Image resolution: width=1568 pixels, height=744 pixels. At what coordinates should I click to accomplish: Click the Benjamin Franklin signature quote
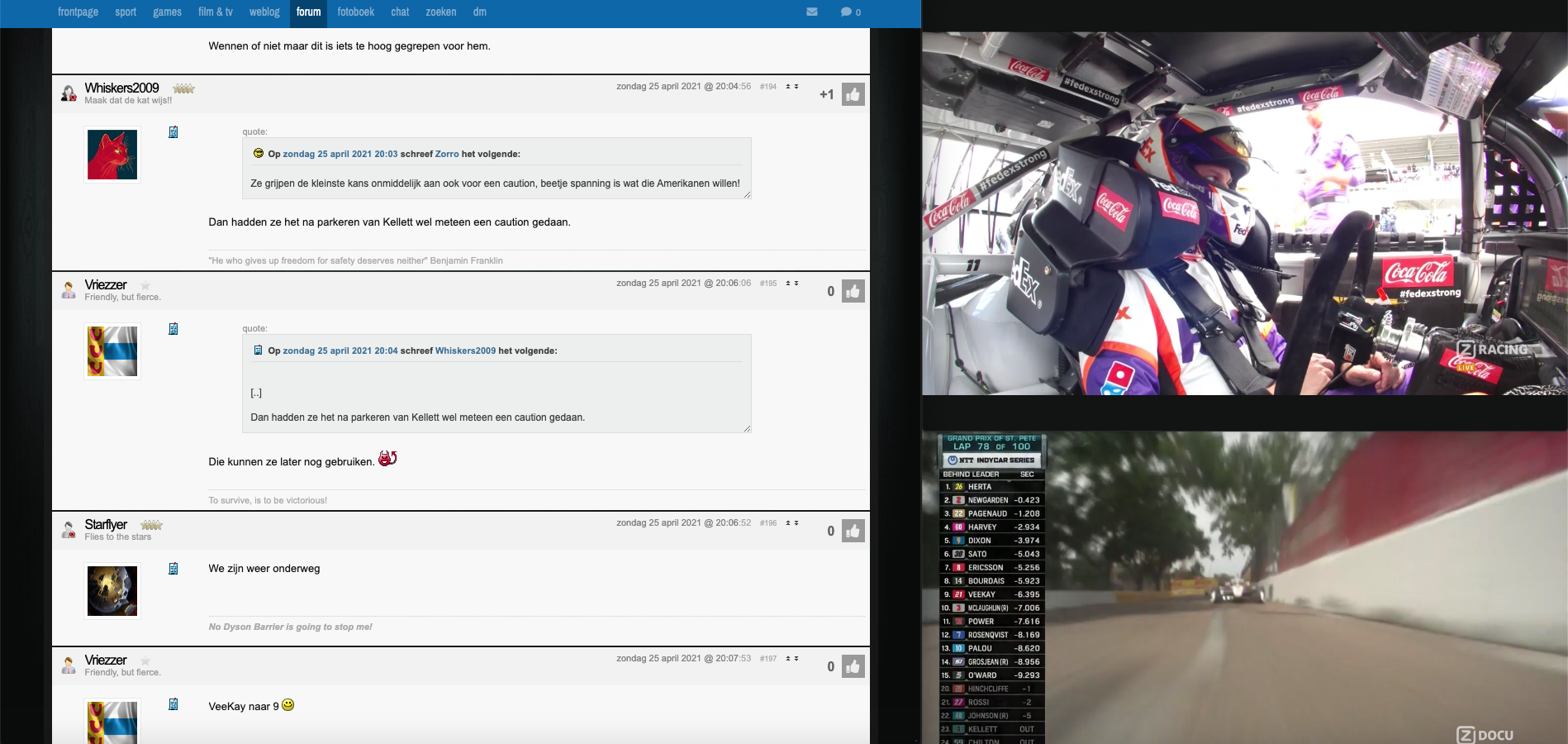(355, 260)
